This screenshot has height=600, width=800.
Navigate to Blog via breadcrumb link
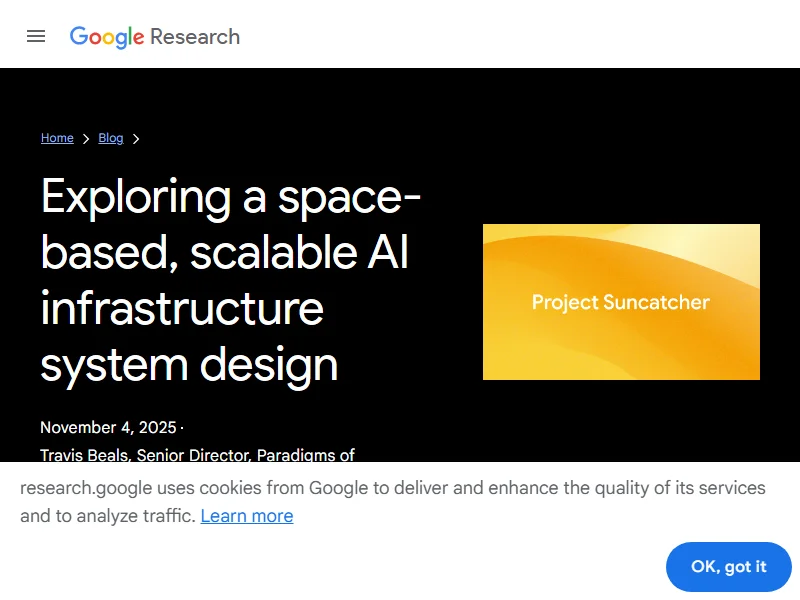click(x=110, y=138)
